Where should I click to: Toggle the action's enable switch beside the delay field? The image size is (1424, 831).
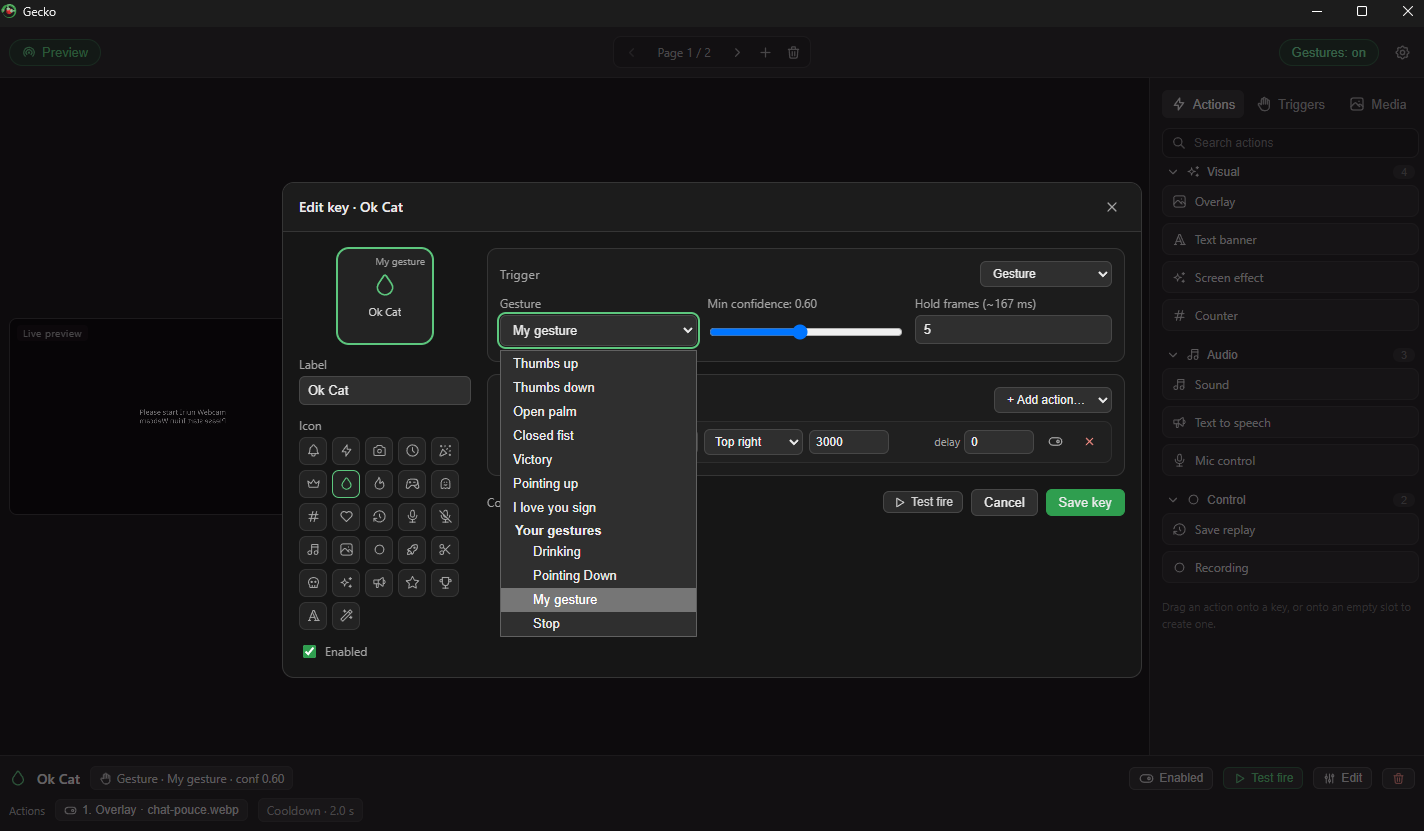1055,442
